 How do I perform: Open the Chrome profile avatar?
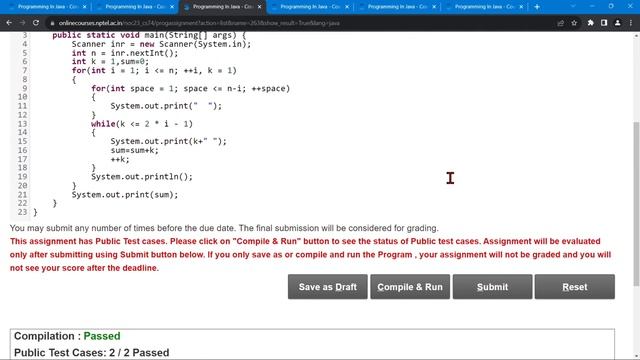(618, 23)
